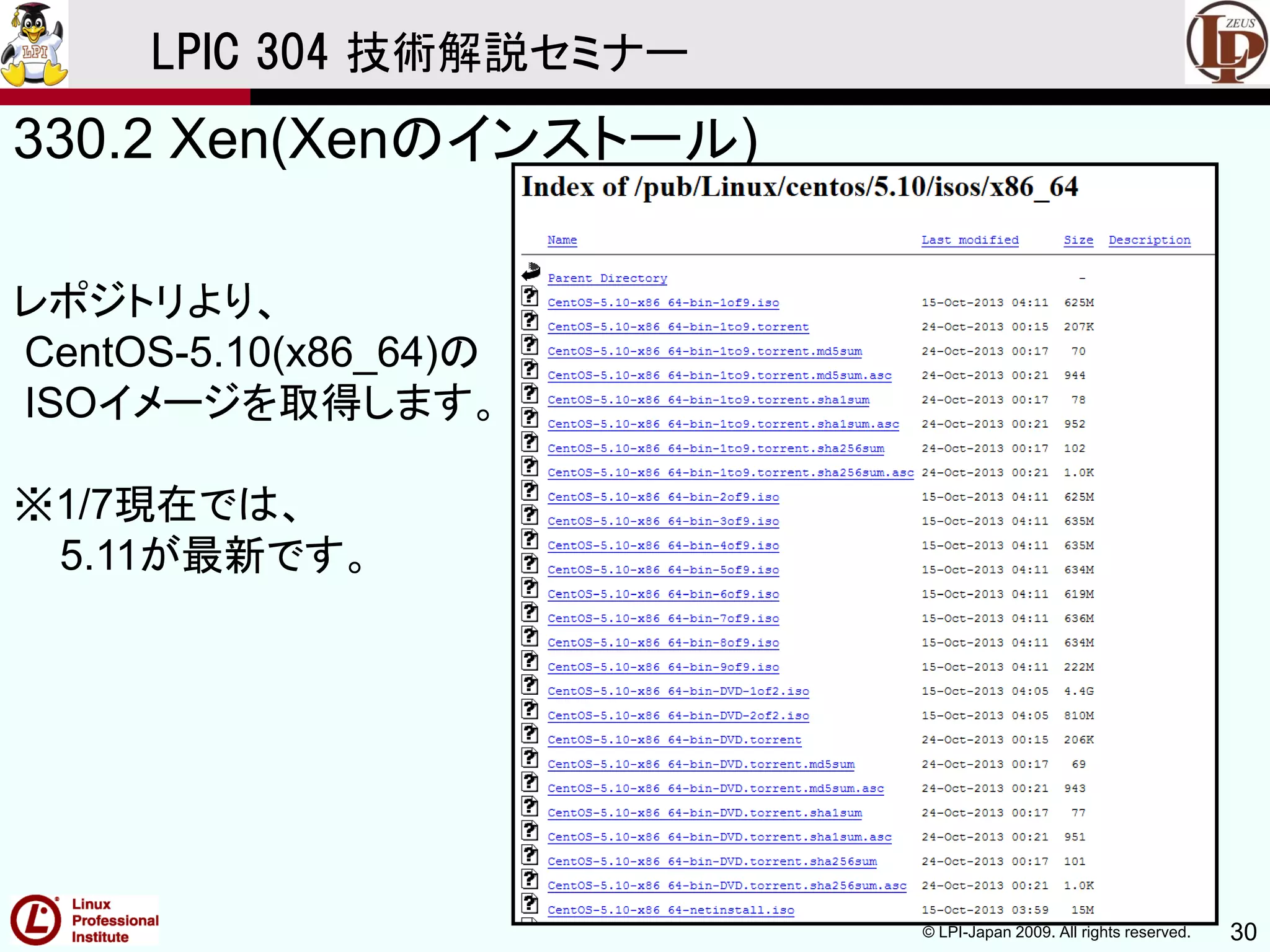Download the bin-DVD-2of2.iso link
This screenshot has width=1270, height=952.
point(678,715)
